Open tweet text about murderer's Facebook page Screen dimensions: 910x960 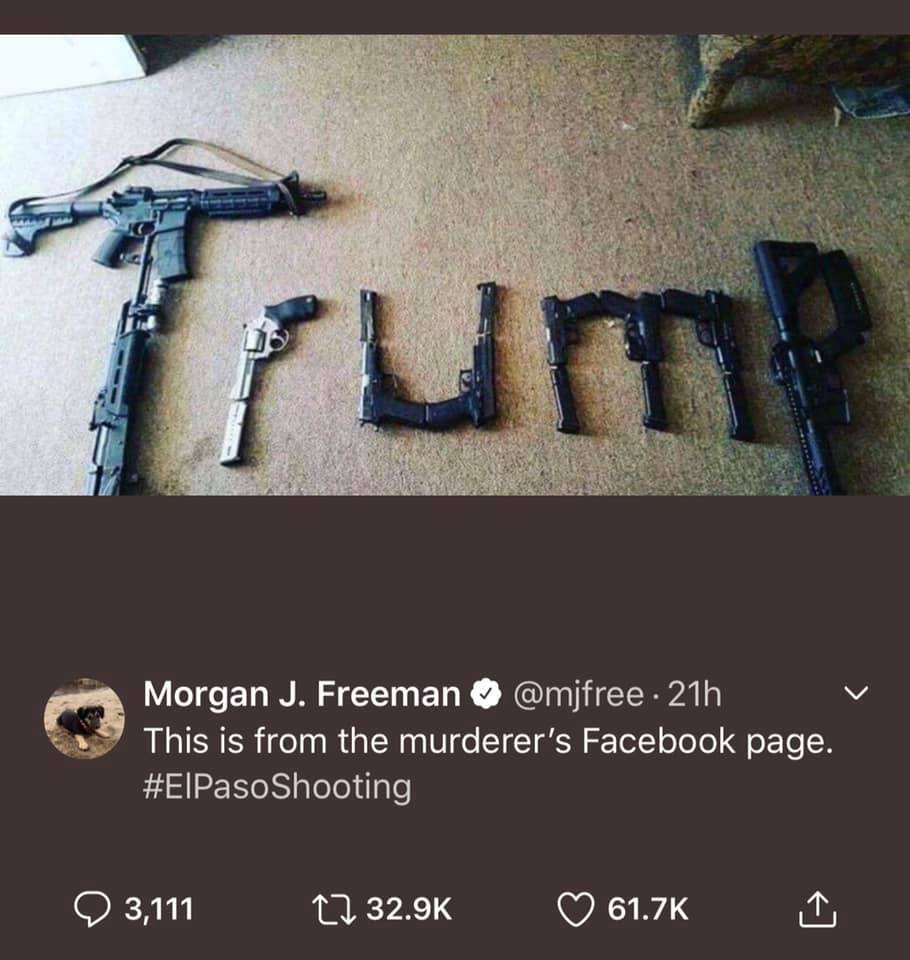click(x=489, y=741)
